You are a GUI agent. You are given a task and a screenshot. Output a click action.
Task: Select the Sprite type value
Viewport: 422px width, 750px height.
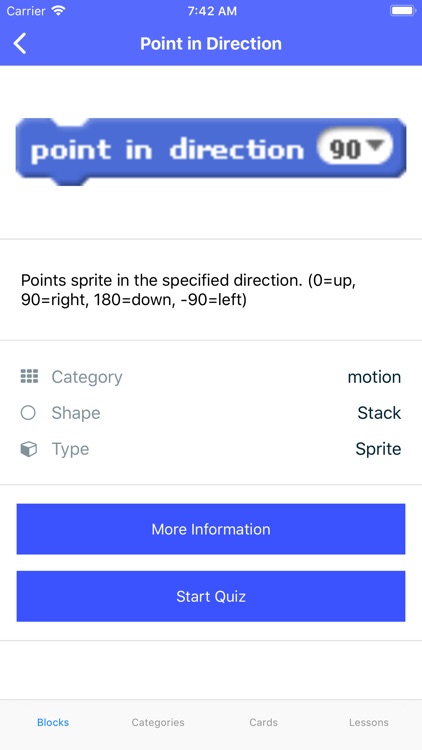pyautogui.click(x=378, y=449)
